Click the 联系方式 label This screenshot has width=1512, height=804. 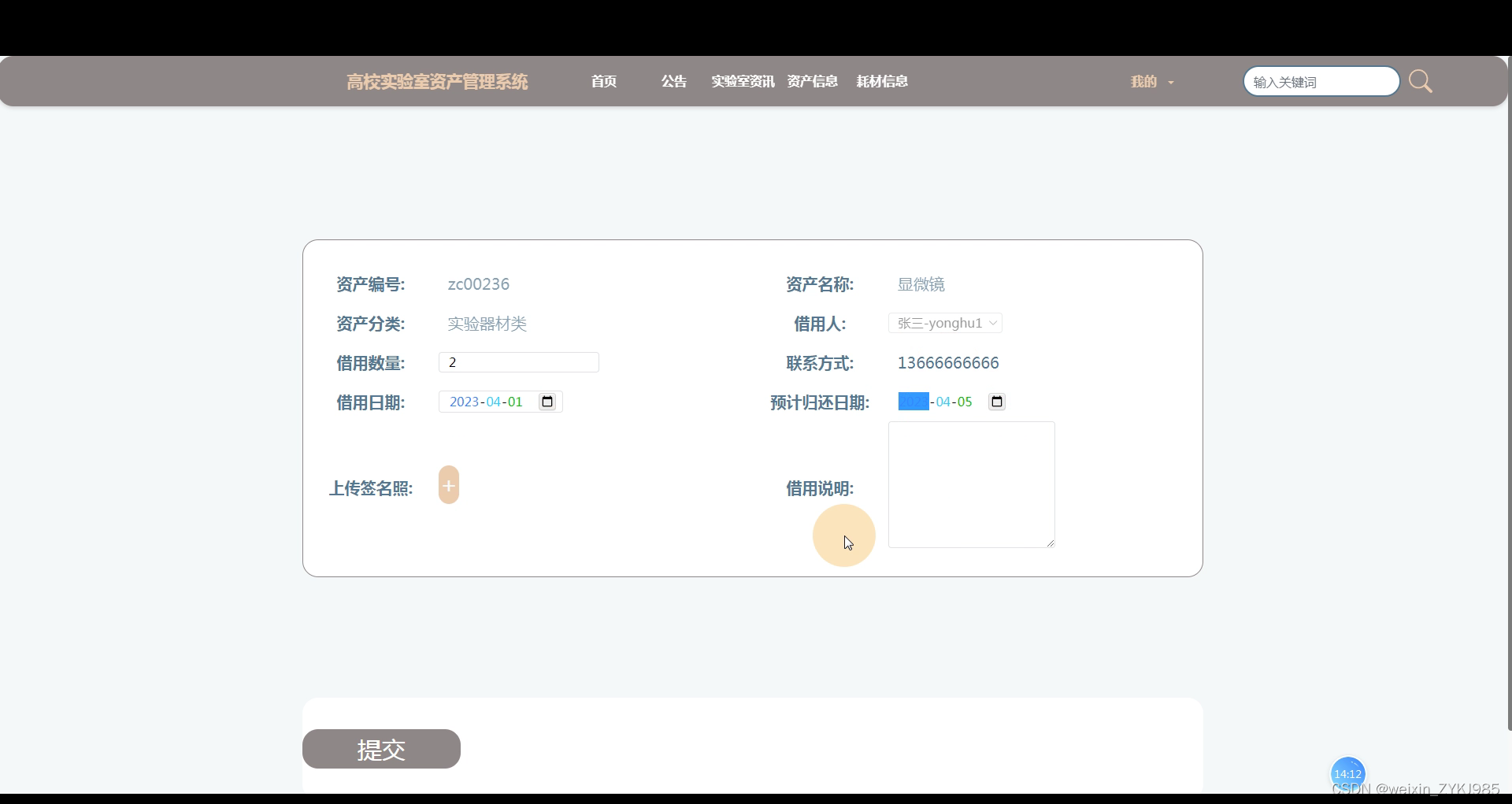pyautogui.click(x=820, y=363)
